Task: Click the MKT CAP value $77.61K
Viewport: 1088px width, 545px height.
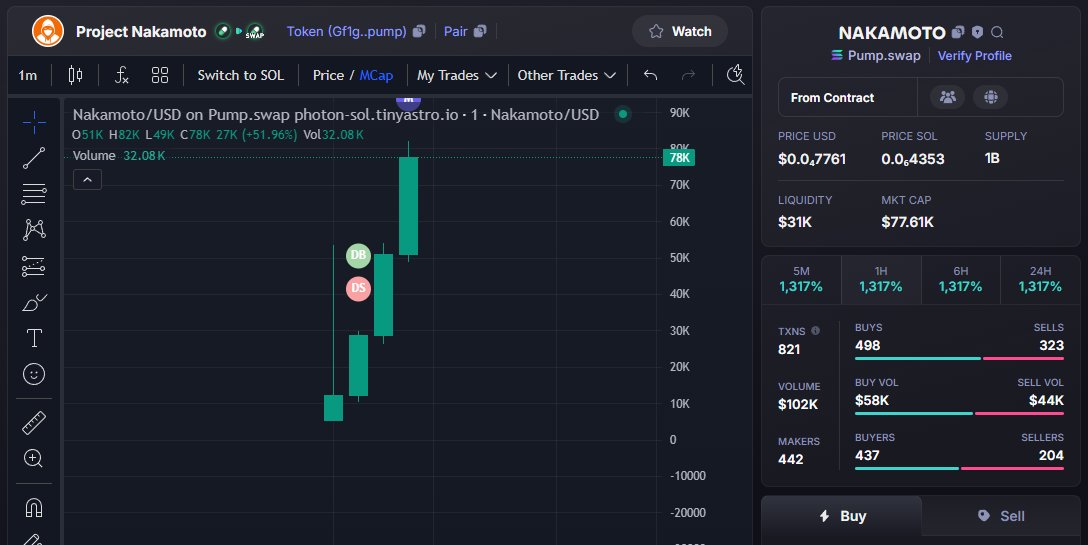Action: (907, 222)
